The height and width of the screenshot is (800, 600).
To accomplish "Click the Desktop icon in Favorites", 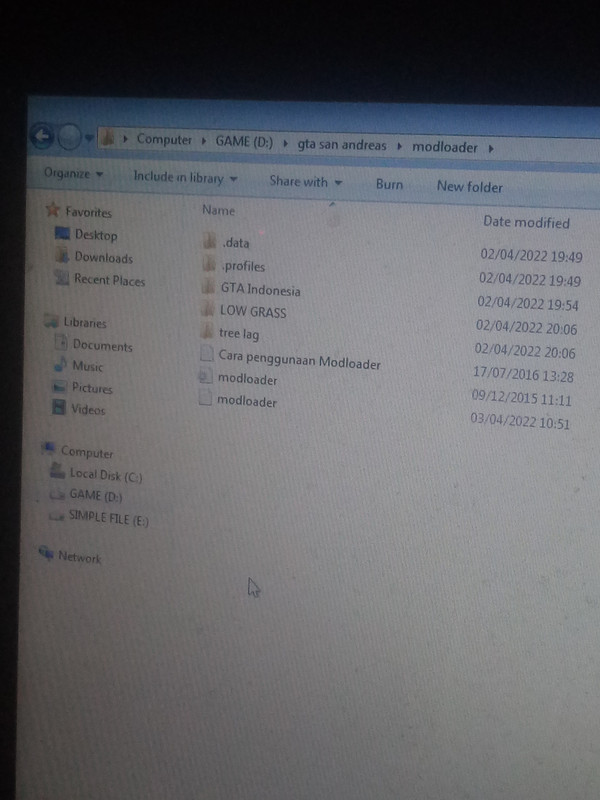I will point(62,233).
